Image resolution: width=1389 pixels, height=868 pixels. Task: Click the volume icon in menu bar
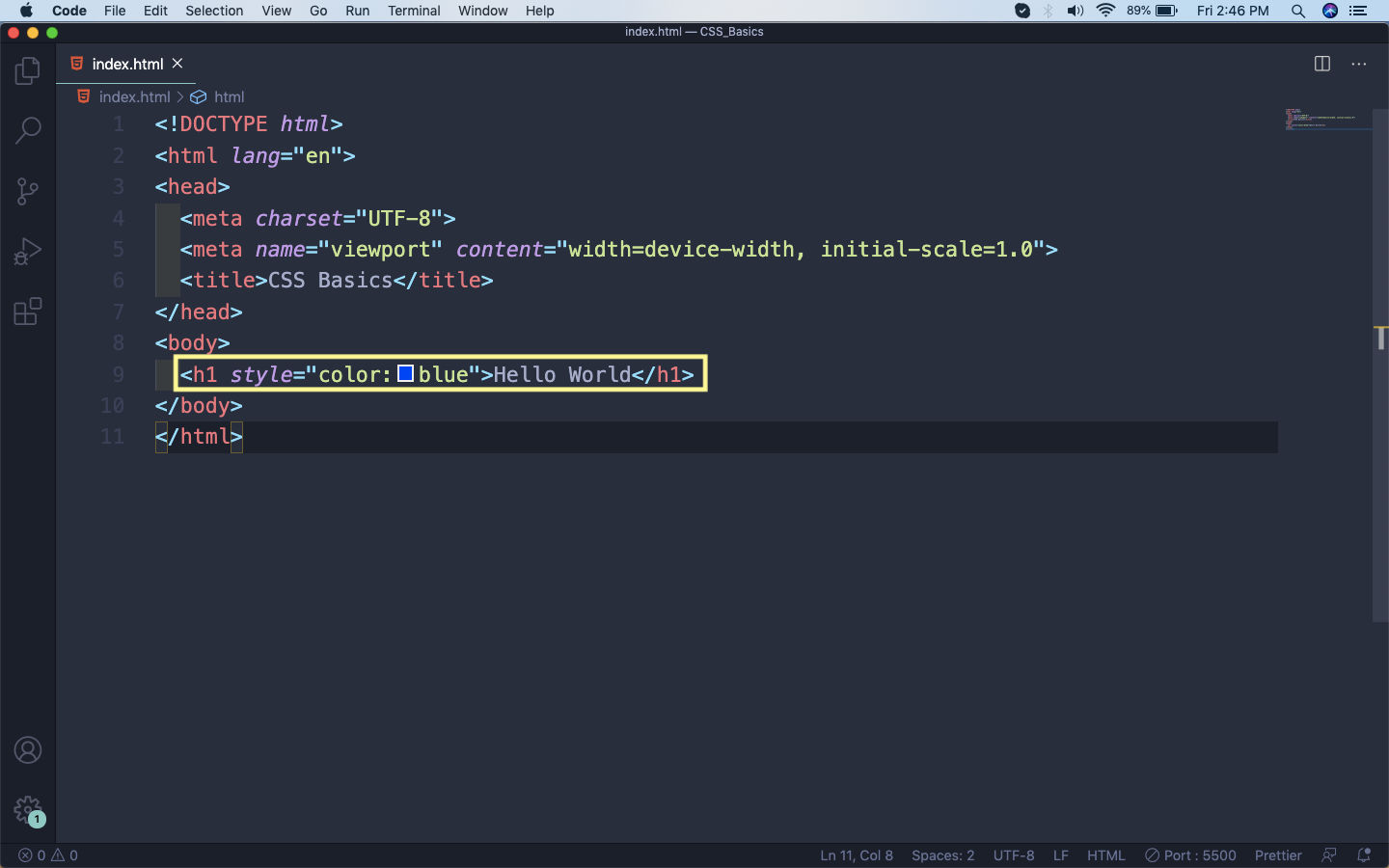(x=1076, y=11)
